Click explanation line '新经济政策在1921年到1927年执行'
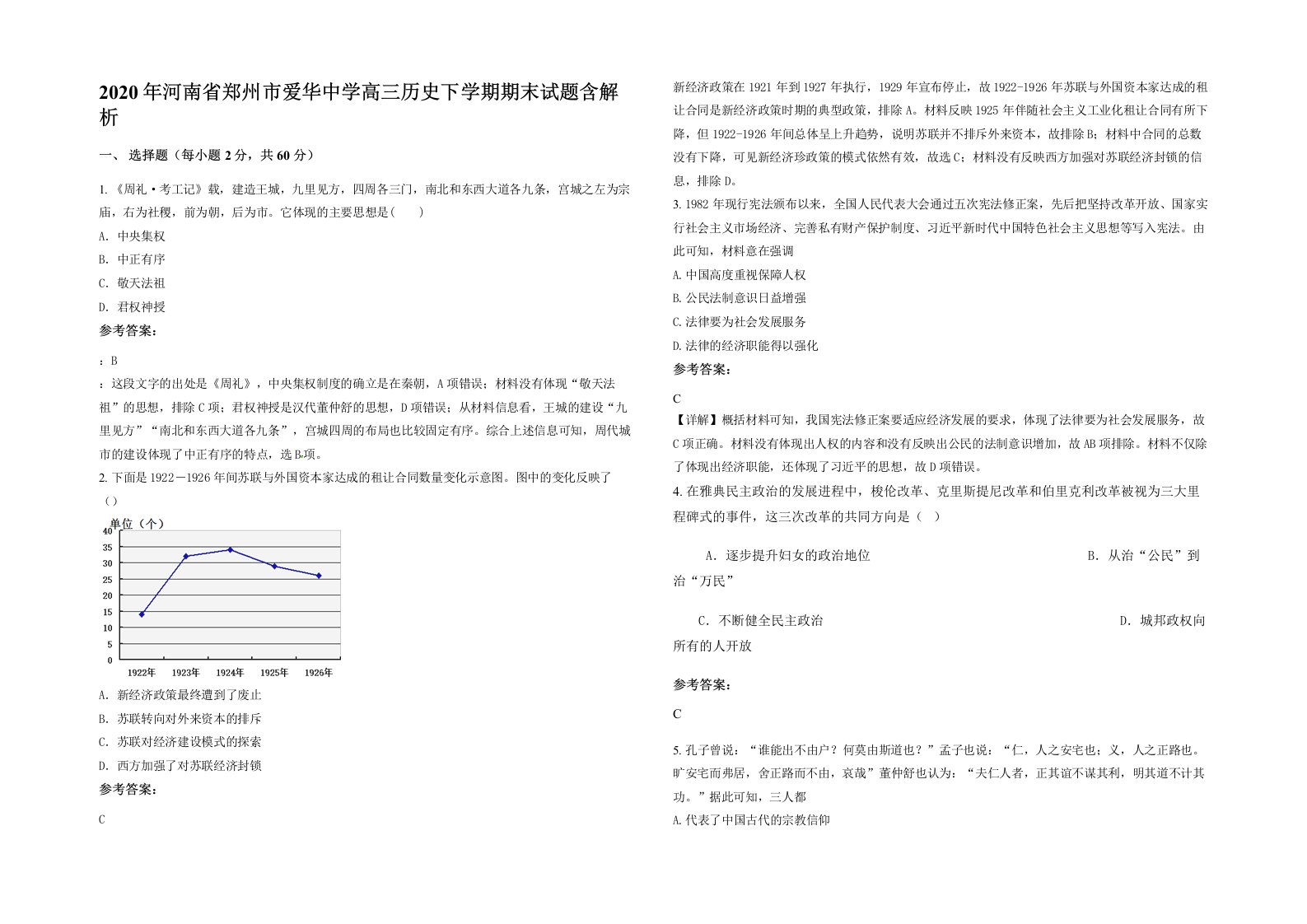Screen dimensions: 1307x924 (941, 86)
